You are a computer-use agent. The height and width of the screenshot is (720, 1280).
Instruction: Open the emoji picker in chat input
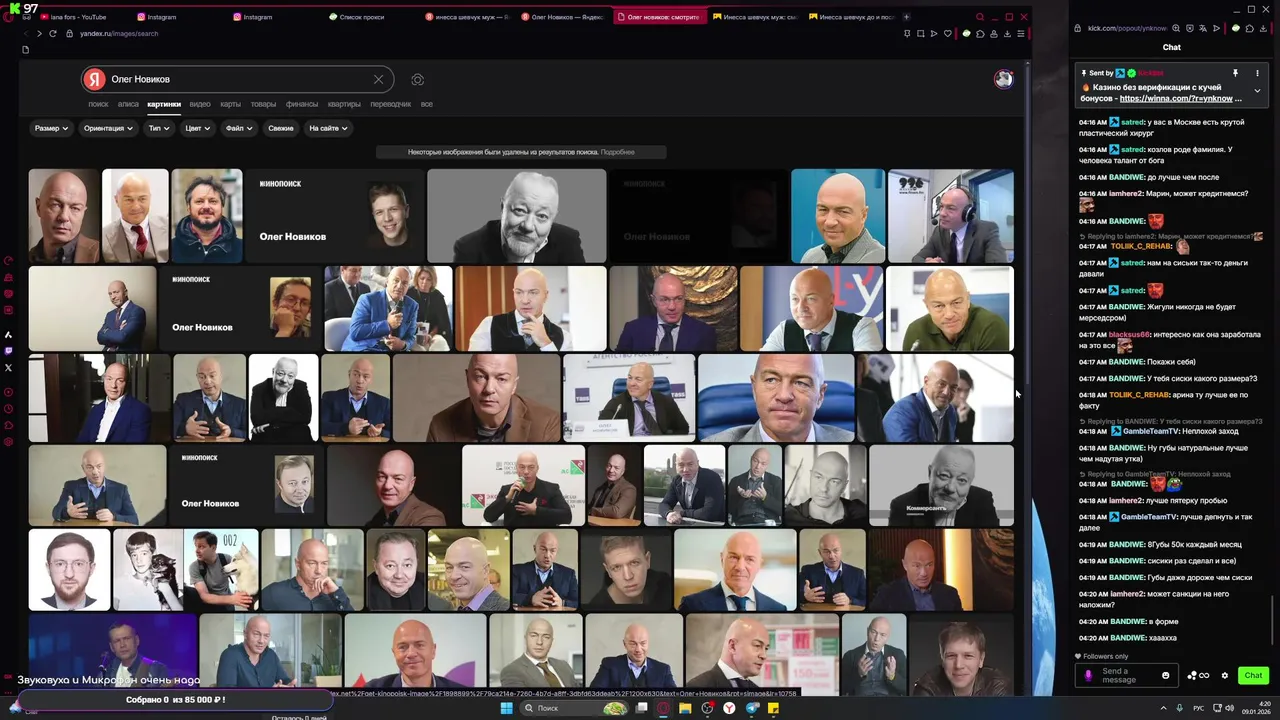[1165, 676]
